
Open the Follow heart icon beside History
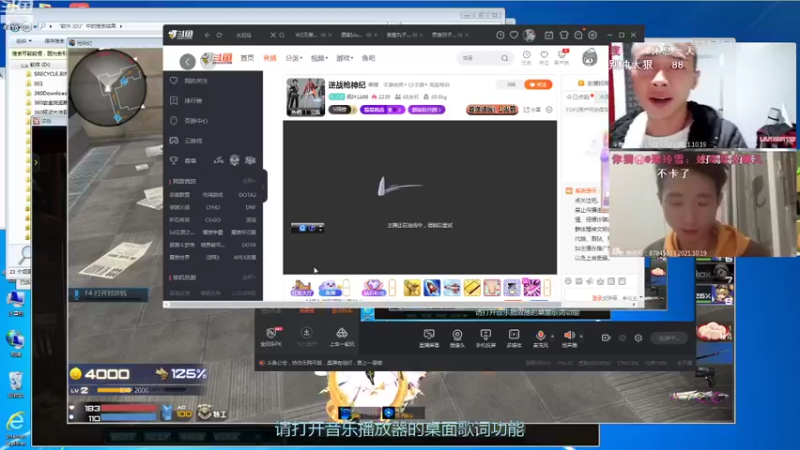[x=544, y=55]
